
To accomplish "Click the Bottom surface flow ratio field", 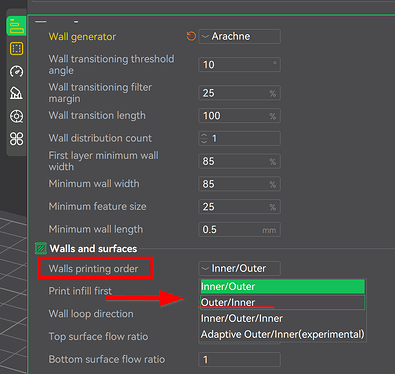I will click(x=239, y=359).
